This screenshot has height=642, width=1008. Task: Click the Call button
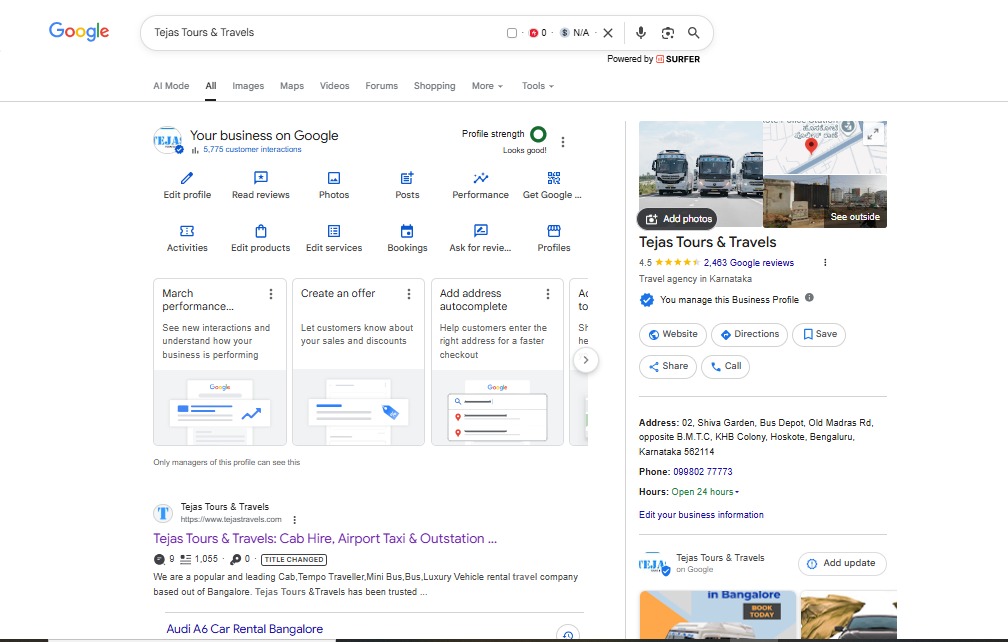click(x=725, y=366)
